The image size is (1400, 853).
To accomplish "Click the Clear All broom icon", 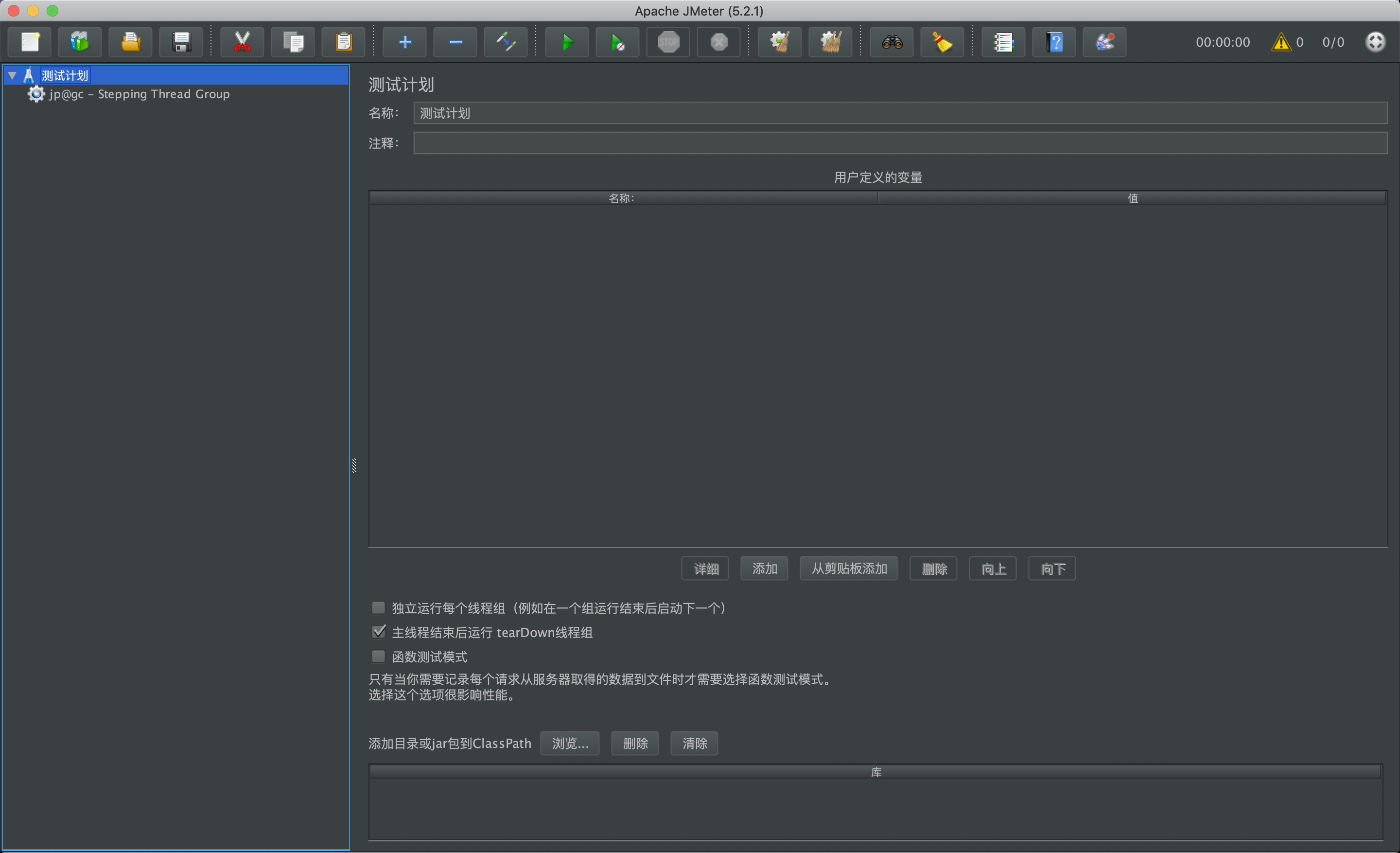I will [x=829, y=42].
